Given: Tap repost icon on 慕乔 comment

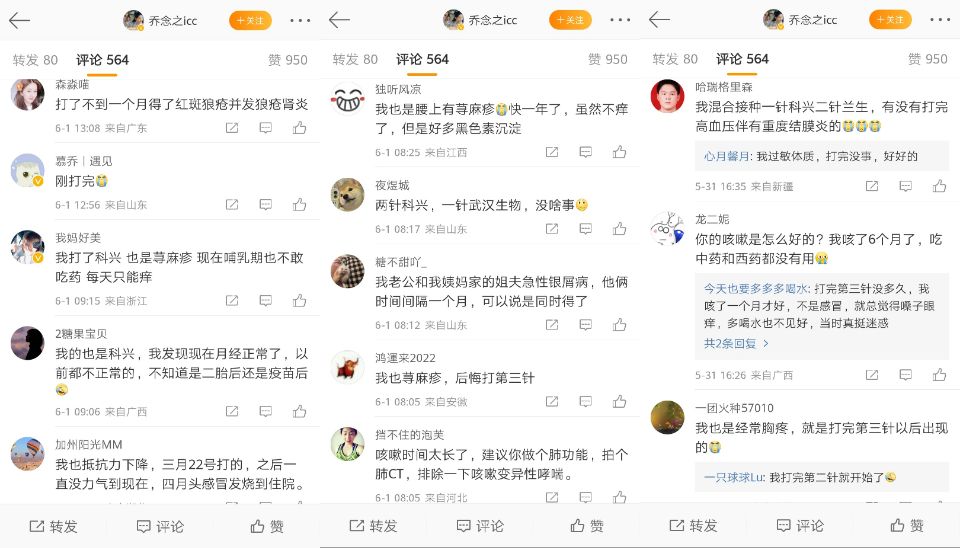Looking at the screenshot, I should [x=232, y=205].
